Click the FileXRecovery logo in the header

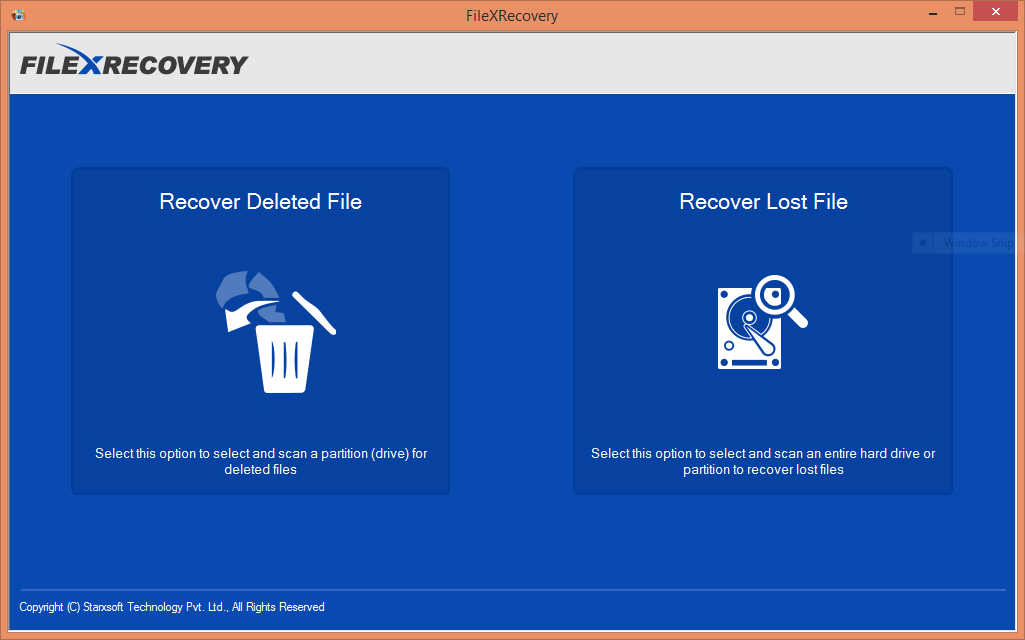[x=134, y=63]
